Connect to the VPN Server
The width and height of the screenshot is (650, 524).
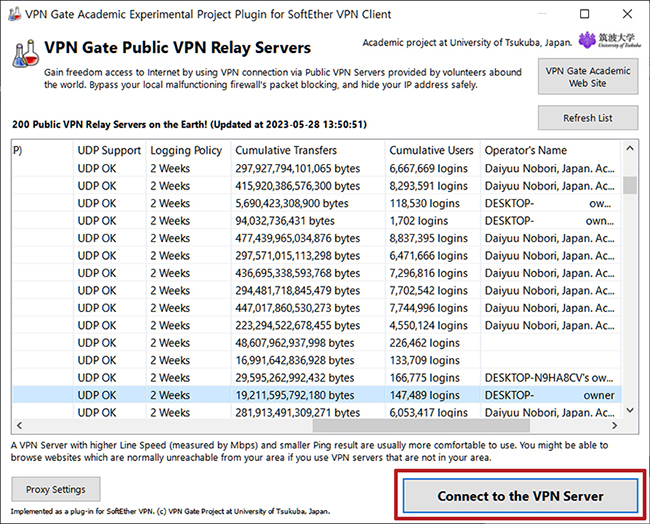(x=520, y=496)
